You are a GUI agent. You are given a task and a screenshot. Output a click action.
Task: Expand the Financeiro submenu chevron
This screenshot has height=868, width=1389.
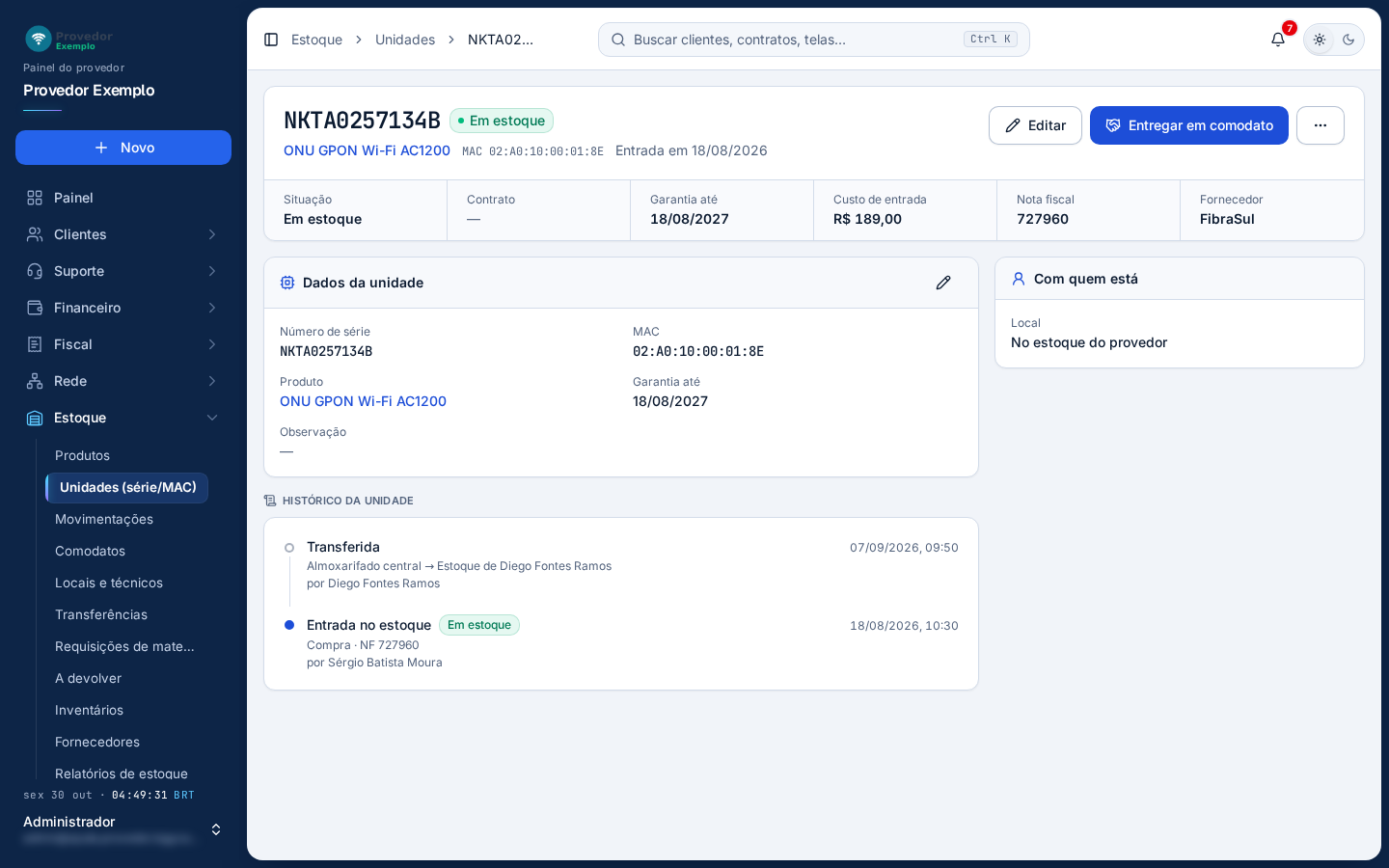212,308
